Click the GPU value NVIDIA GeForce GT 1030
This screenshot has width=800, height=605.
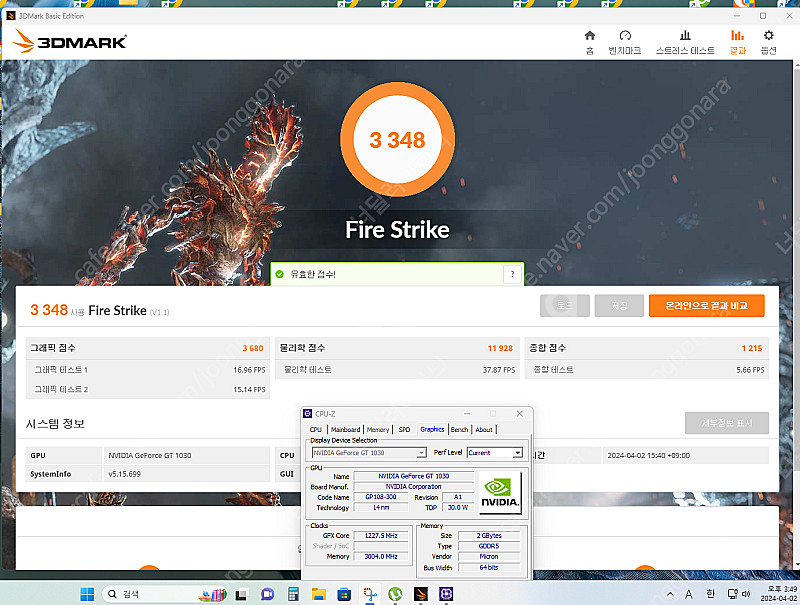(149, 455)
